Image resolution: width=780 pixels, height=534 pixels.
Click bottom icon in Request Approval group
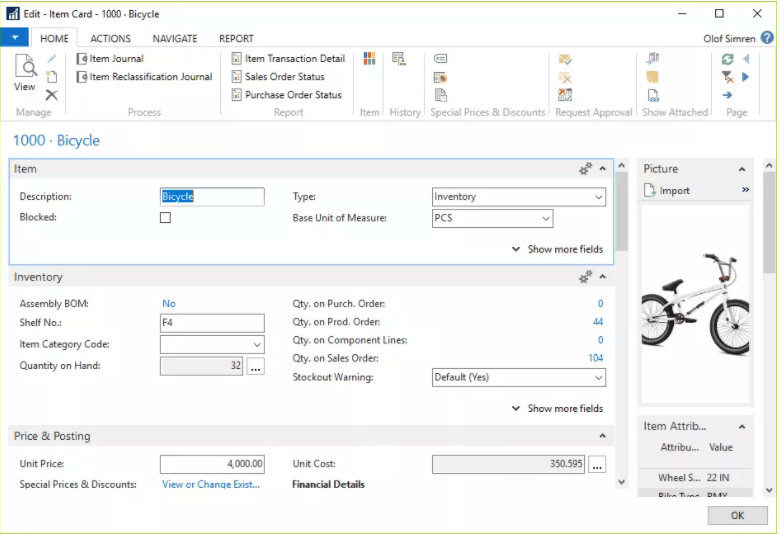click(x=565, y=95)
